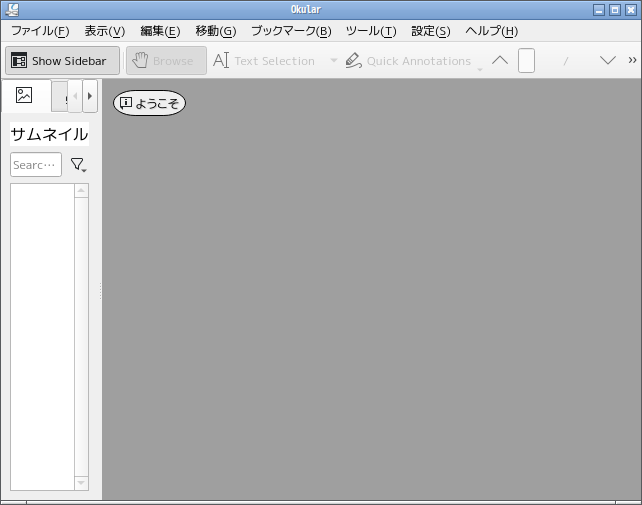
Task: Open the Text Selection dropdown arrow
Action: click(334, 61)
